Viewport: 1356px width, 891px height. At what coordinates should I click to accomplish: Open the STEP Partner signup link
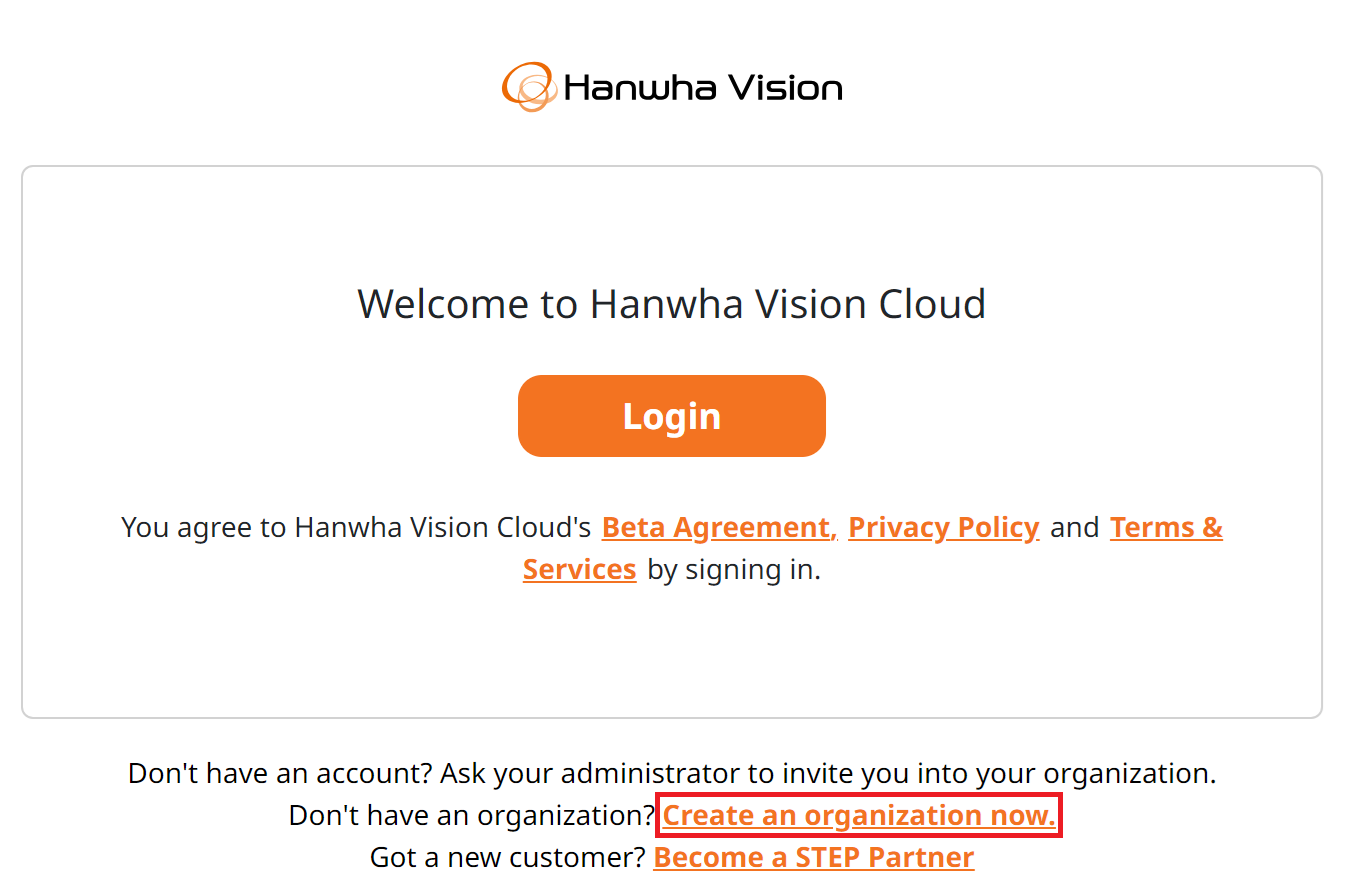[x=813, y=857]
